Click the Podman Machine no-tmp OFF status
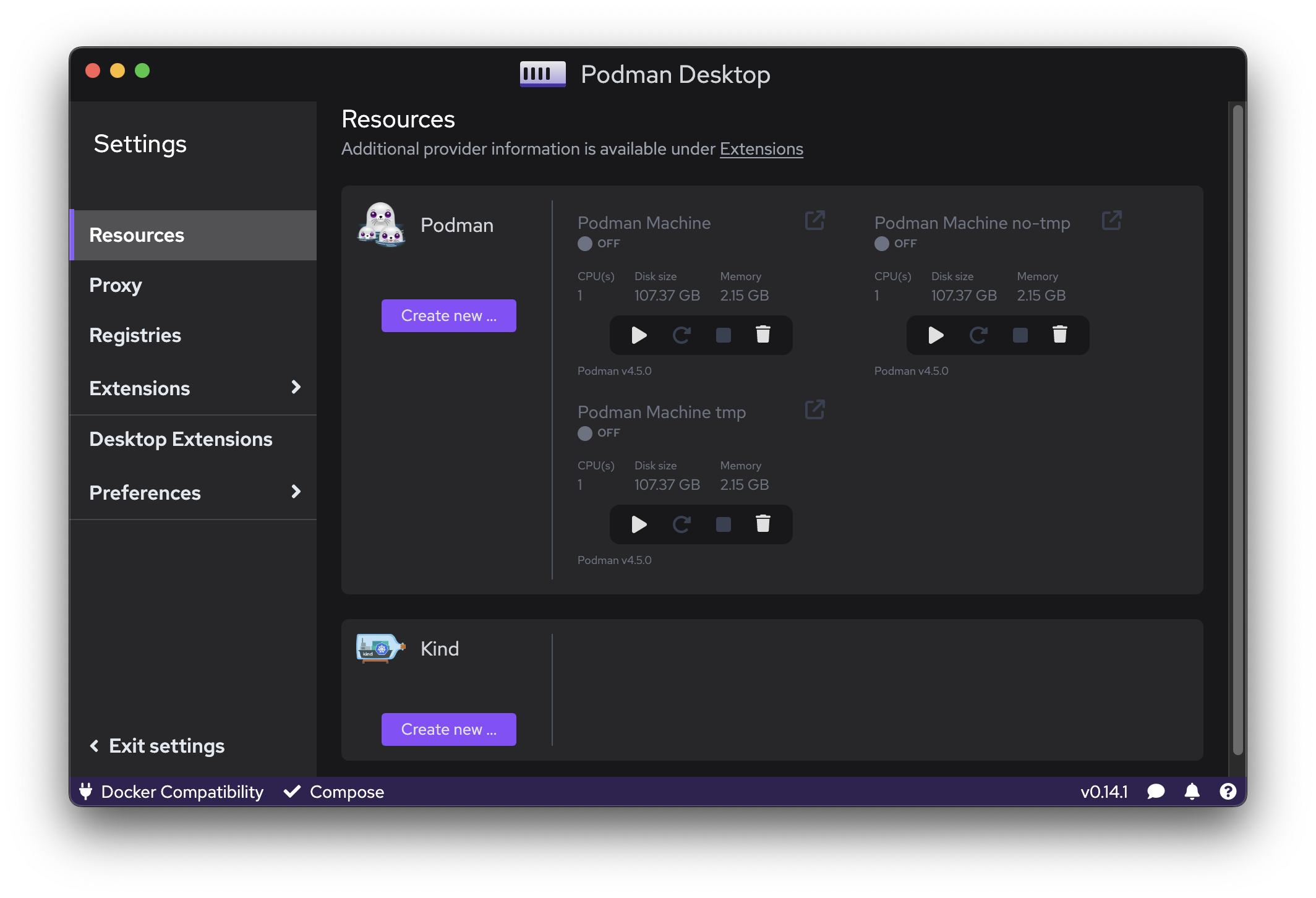This screenshot has width=1316, height=898. [x=895, y=244]
